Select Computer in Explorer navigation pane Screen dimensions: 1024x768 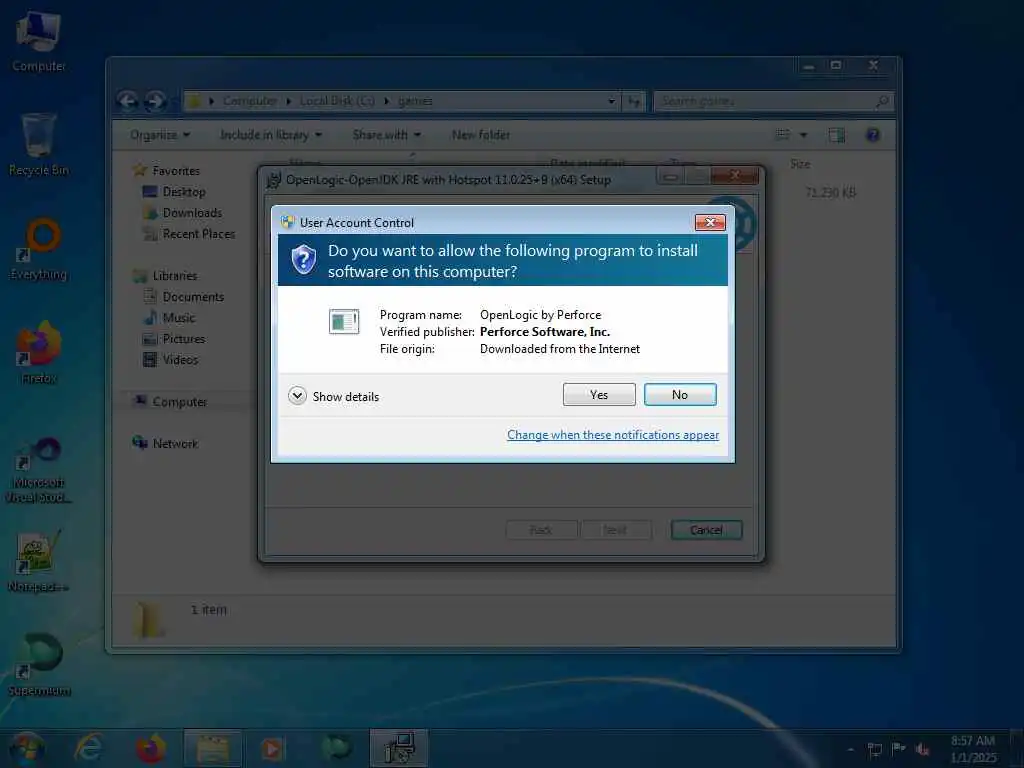pos(179,402)
